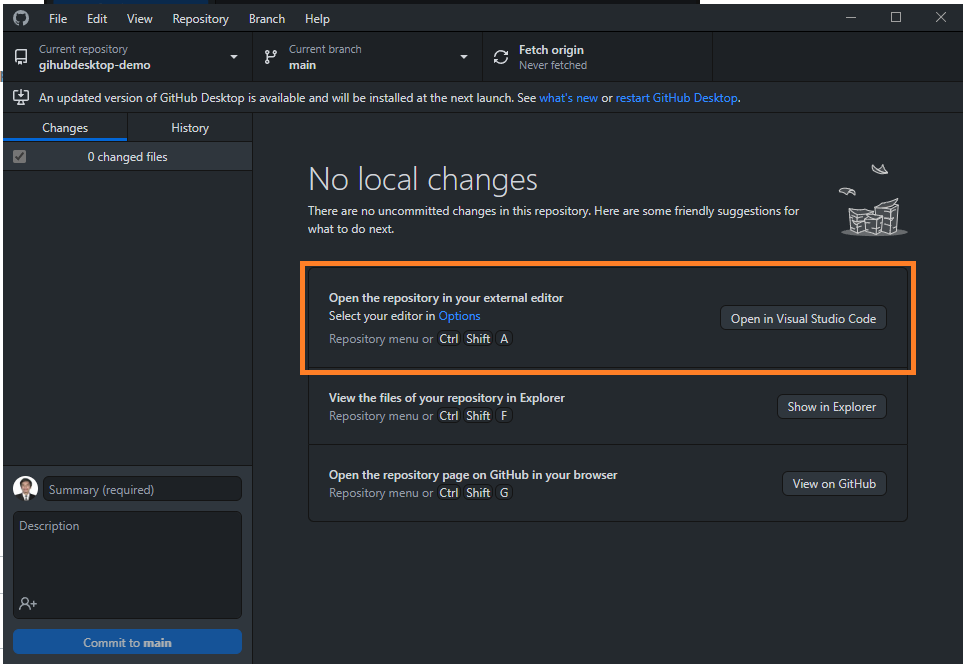The height and width of the screenshot is (668, 965).
Task: Expand the Current repository dropdown
Action: coord(128,57)
